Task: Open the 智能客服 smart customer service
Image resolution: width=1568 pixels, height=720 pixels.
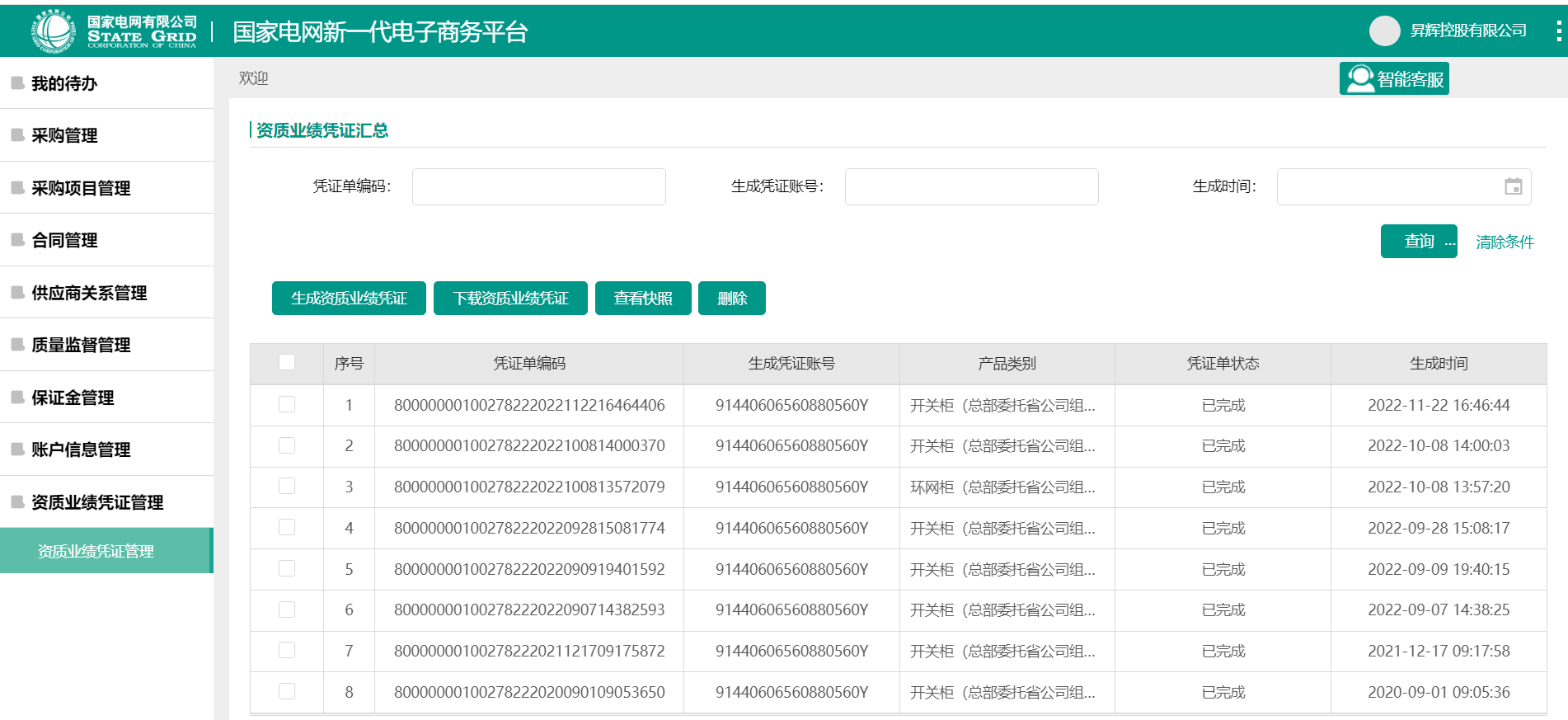Action: [1394, 79]
